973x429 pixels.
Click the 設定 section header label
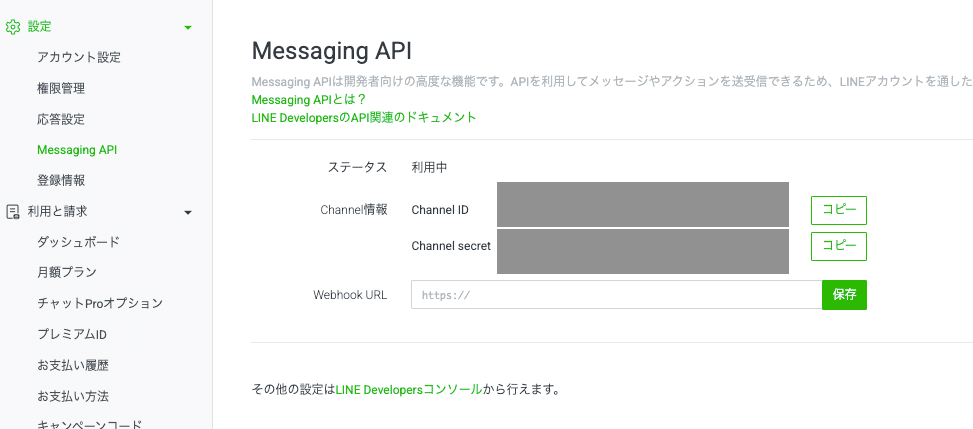(x=39, y=27)
